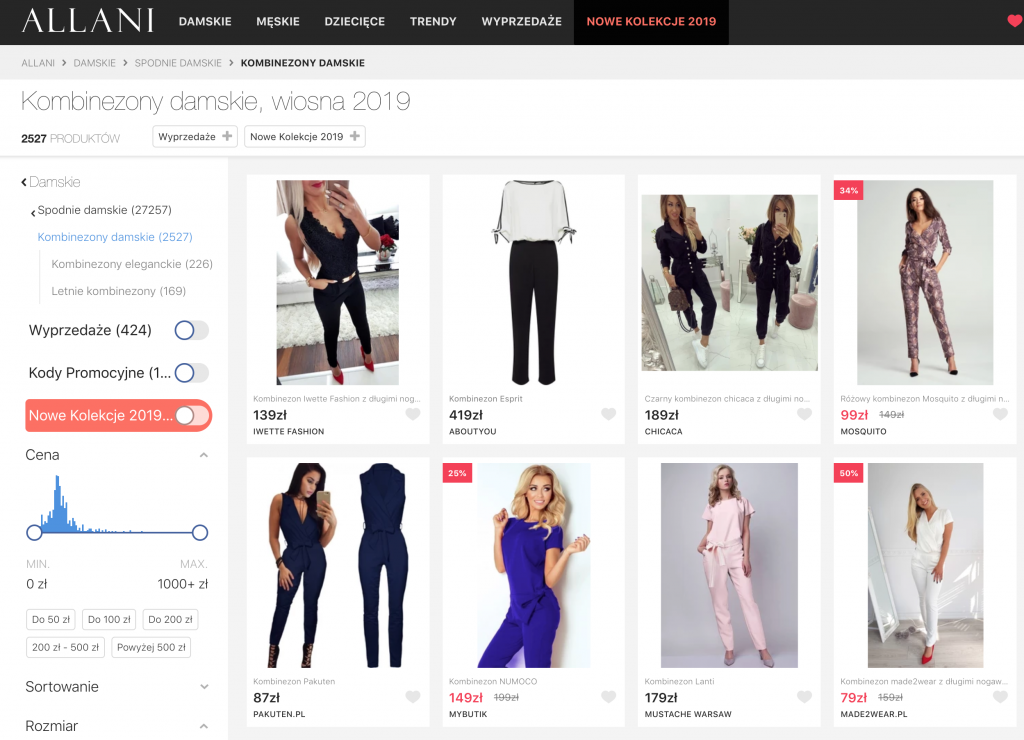
Task: Click the 25% discount badge
Action: pyautogui.click(x=457, y=473)
